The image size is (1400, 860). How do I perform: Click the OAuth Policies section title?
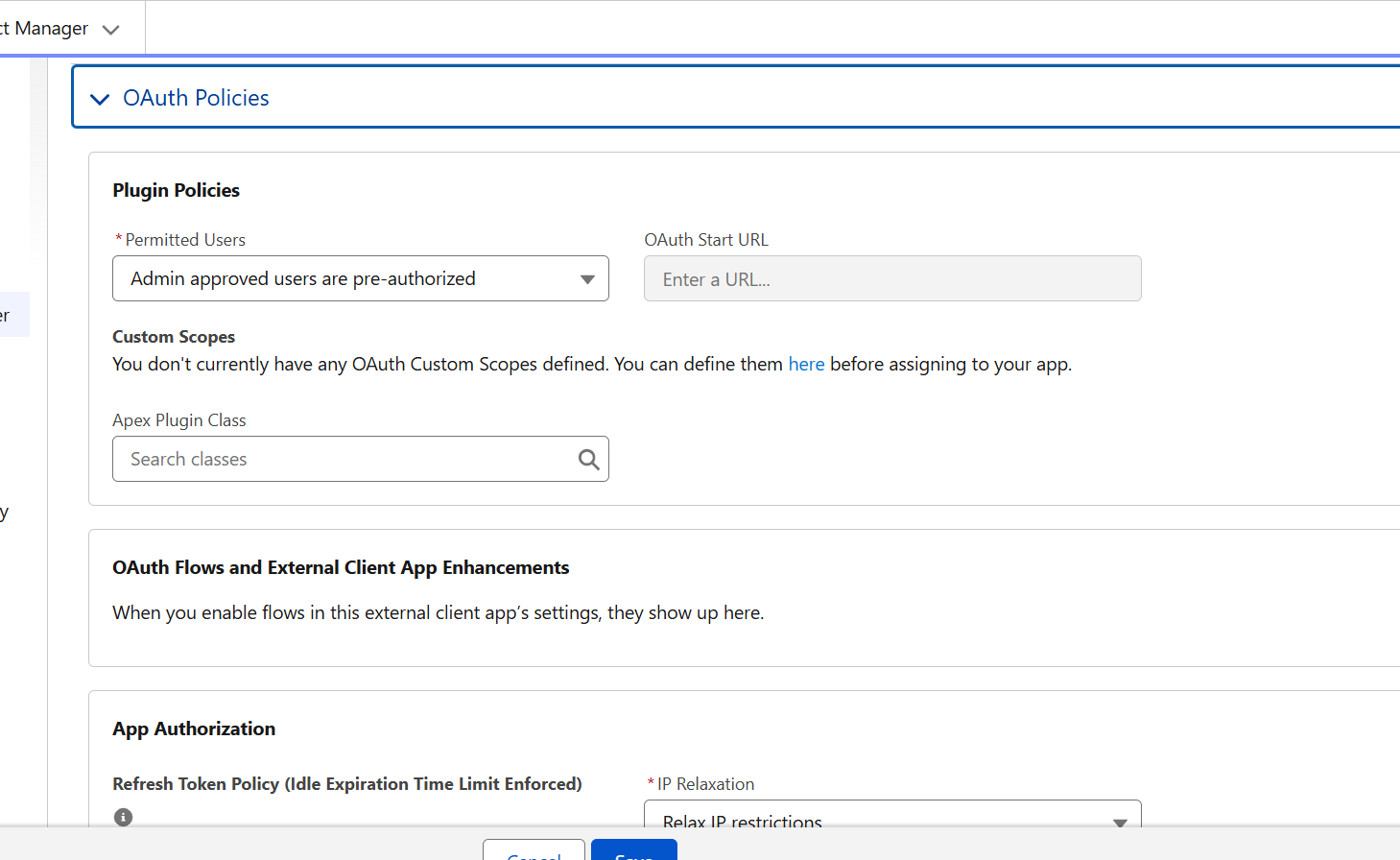pos(196,98)
